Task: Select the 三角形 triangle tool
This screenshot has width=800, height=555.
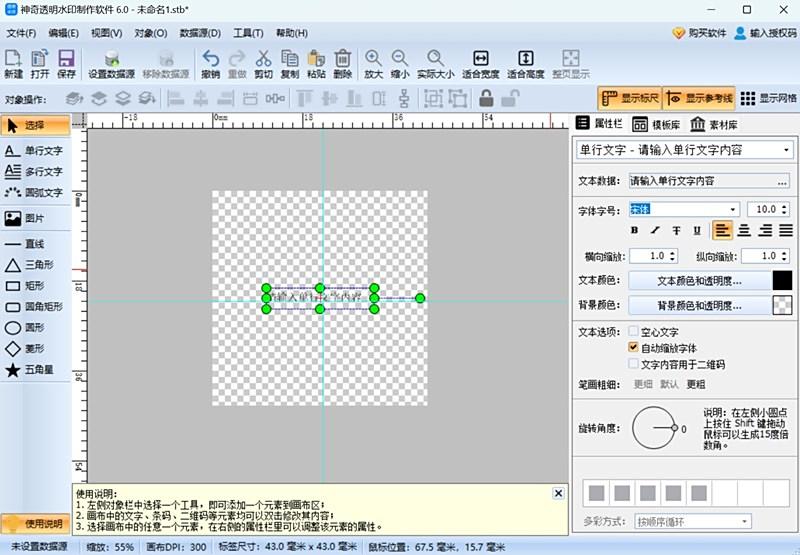Action: click(x=36, y=265)
